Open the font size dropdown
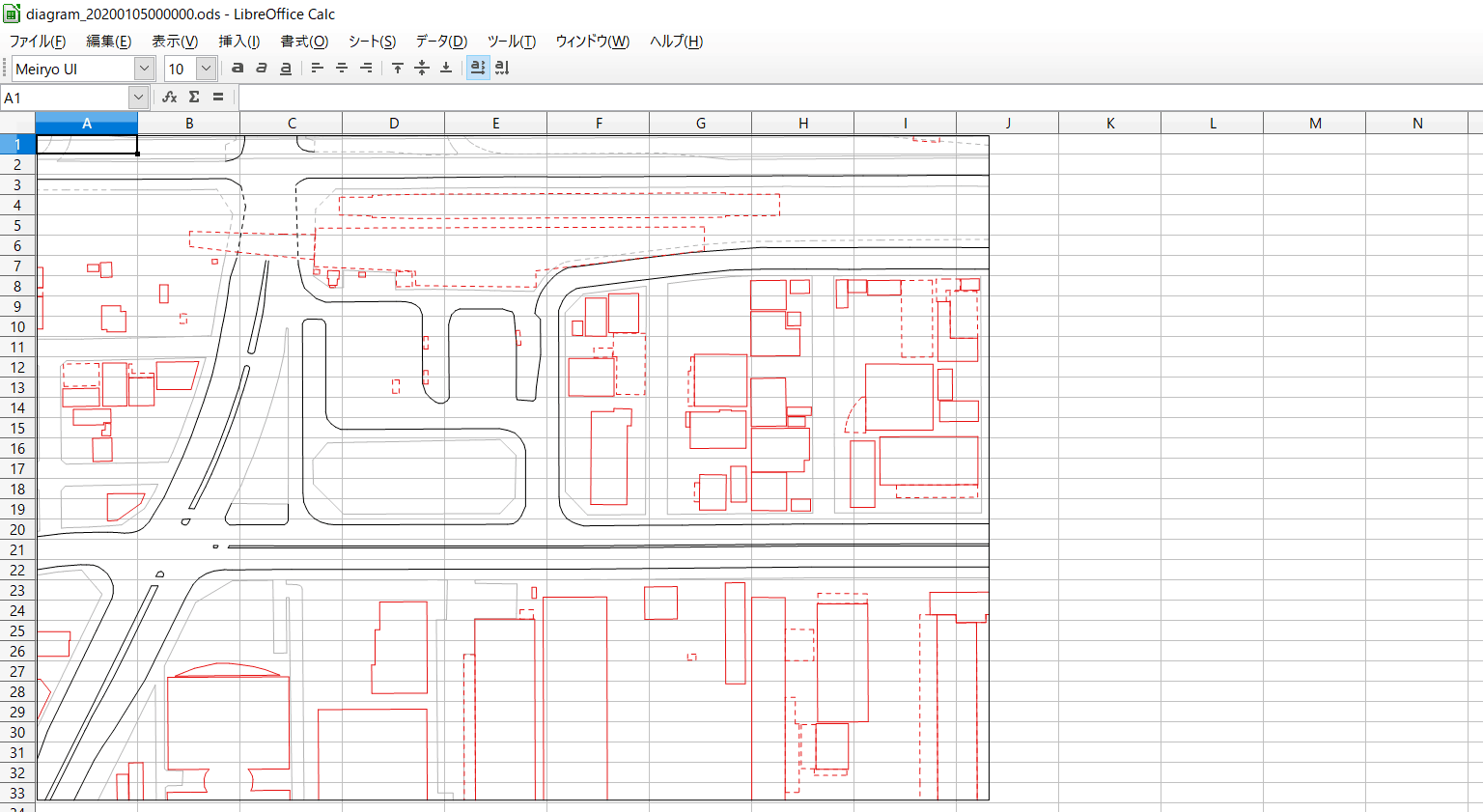 click(206, 69)
